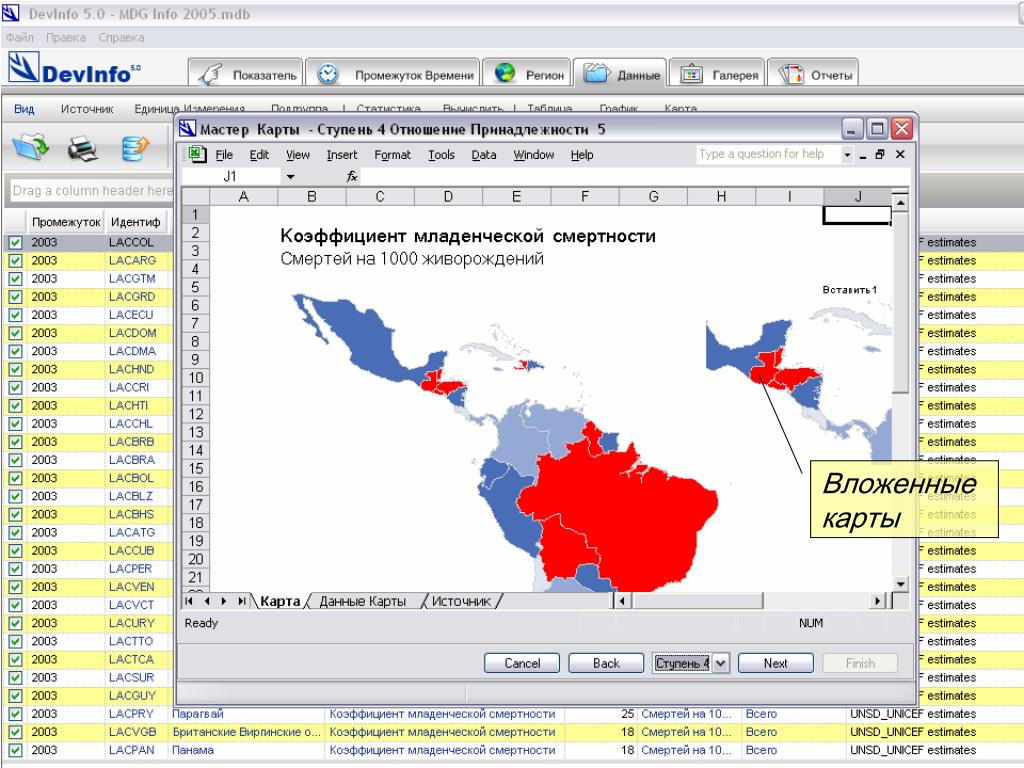The image size is (1024, 768).
Task: Uncheck the LACARG row checkbox
Action: tap(15, 261)
